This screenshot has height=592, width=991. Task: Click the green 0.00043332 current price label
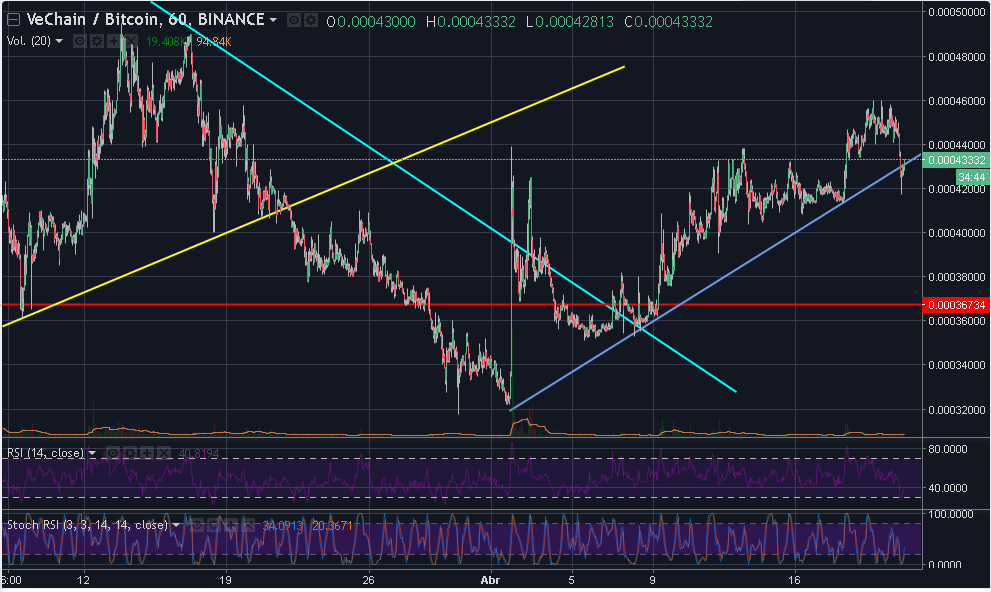coord(956,160)
